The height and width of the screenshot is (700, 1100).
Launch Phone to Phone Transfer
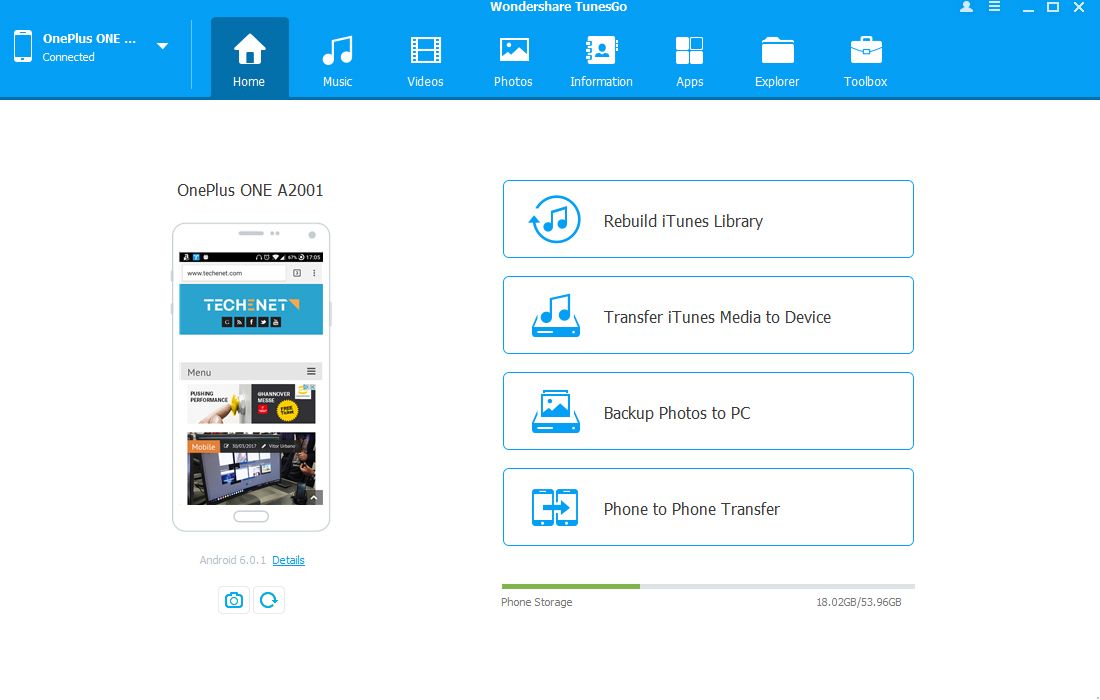point(708,508)
